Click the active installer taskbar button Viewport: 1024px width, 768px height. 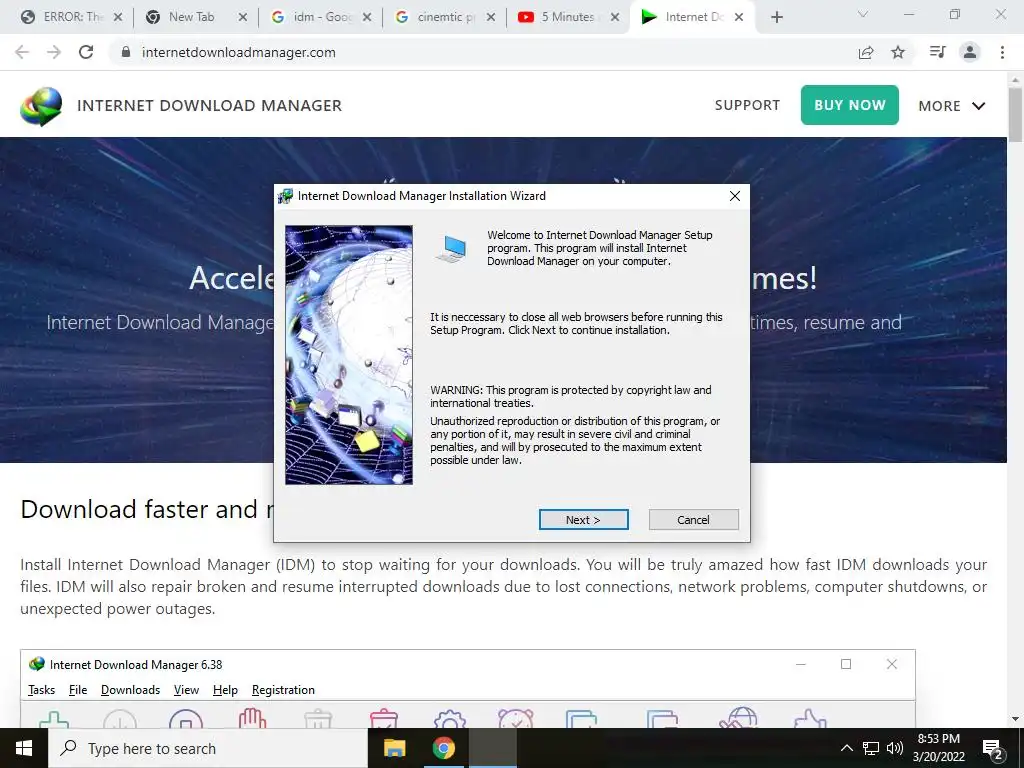pyautogui.click(x=493, y=748)
